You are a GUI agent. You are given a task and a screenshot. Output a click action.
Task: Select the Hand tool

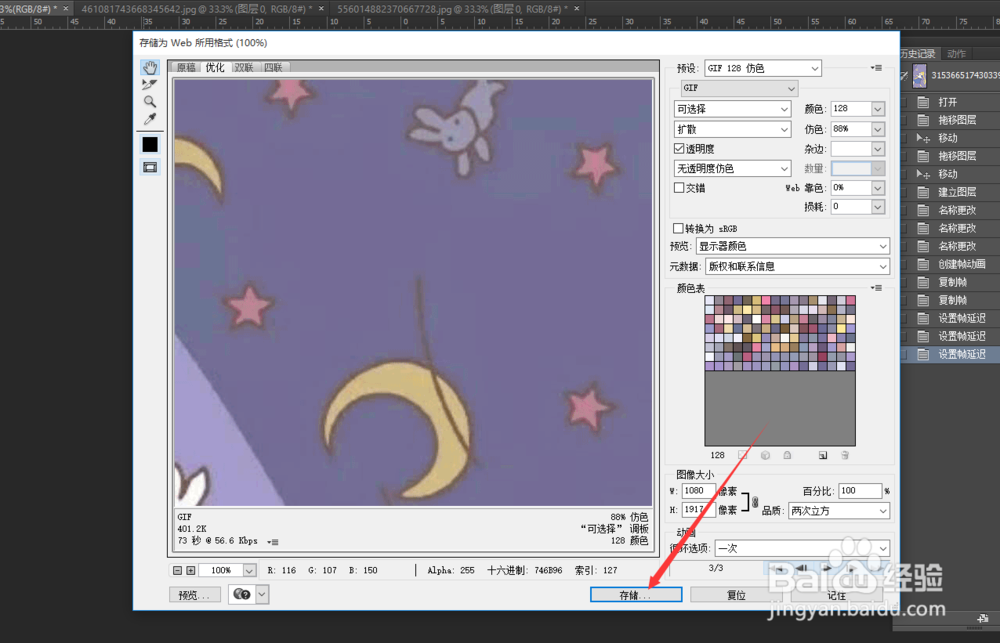pyautogui.click(x=150, y=67)
